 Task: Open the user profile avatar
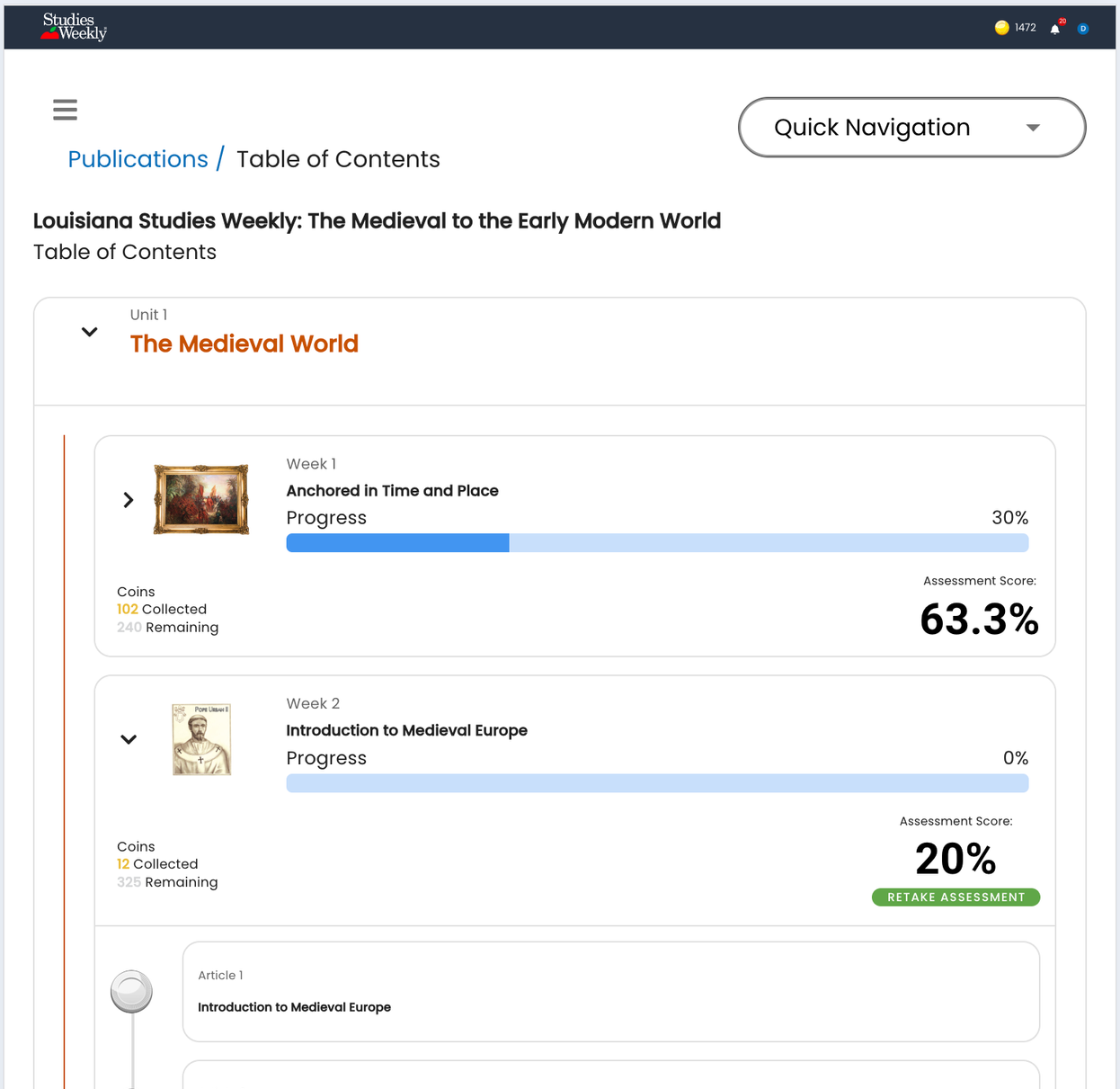pos(1083,29)
